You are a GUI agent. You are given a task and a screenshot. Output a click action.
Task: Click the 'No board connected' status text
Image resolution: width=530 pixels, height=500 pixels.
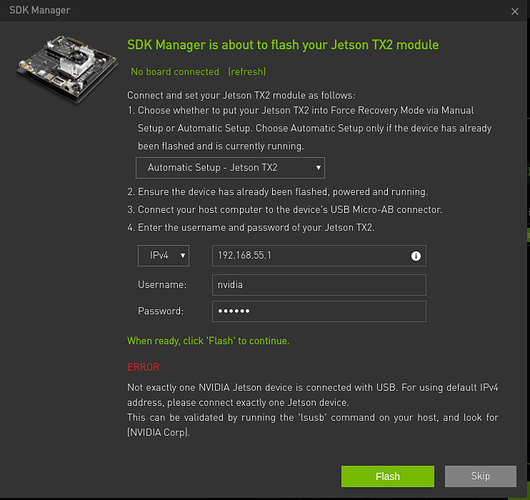coord(175,72)
